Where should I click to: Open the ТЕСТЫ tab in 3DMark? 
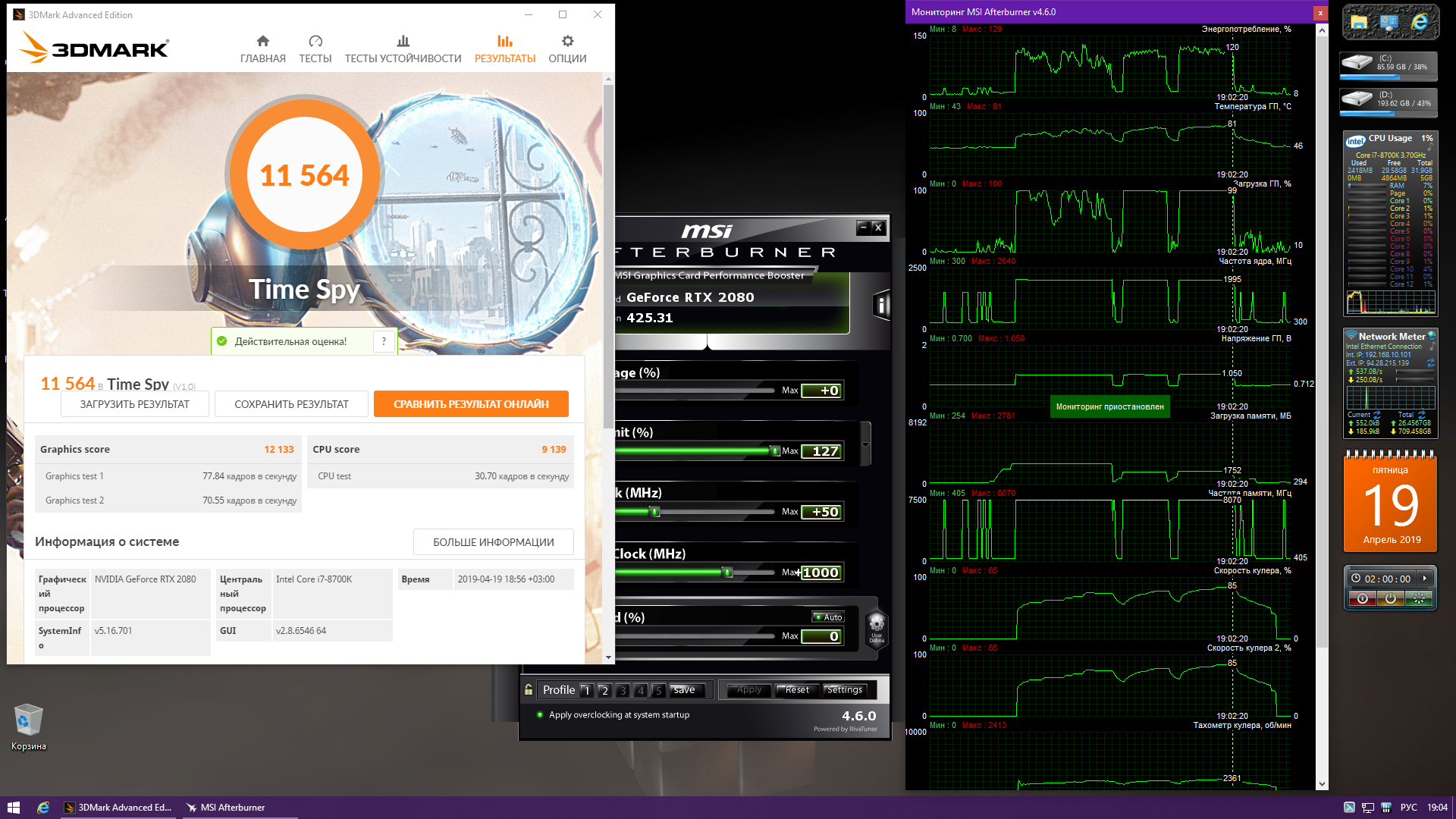[x=315, y=49]
